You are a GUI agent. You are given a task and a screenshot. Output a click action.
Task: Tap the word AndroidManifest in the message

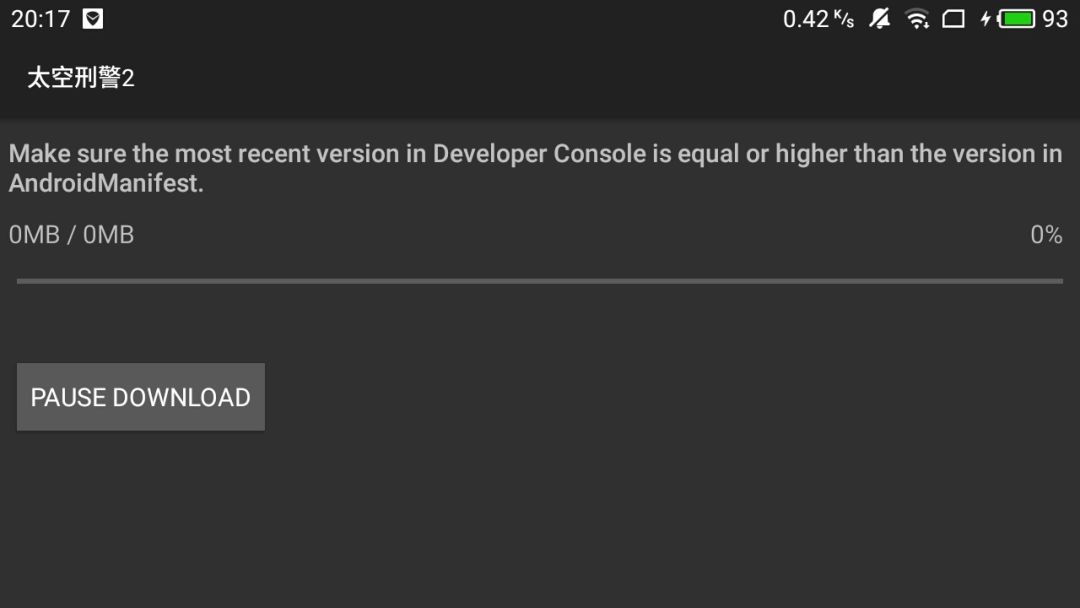[103, 183]
